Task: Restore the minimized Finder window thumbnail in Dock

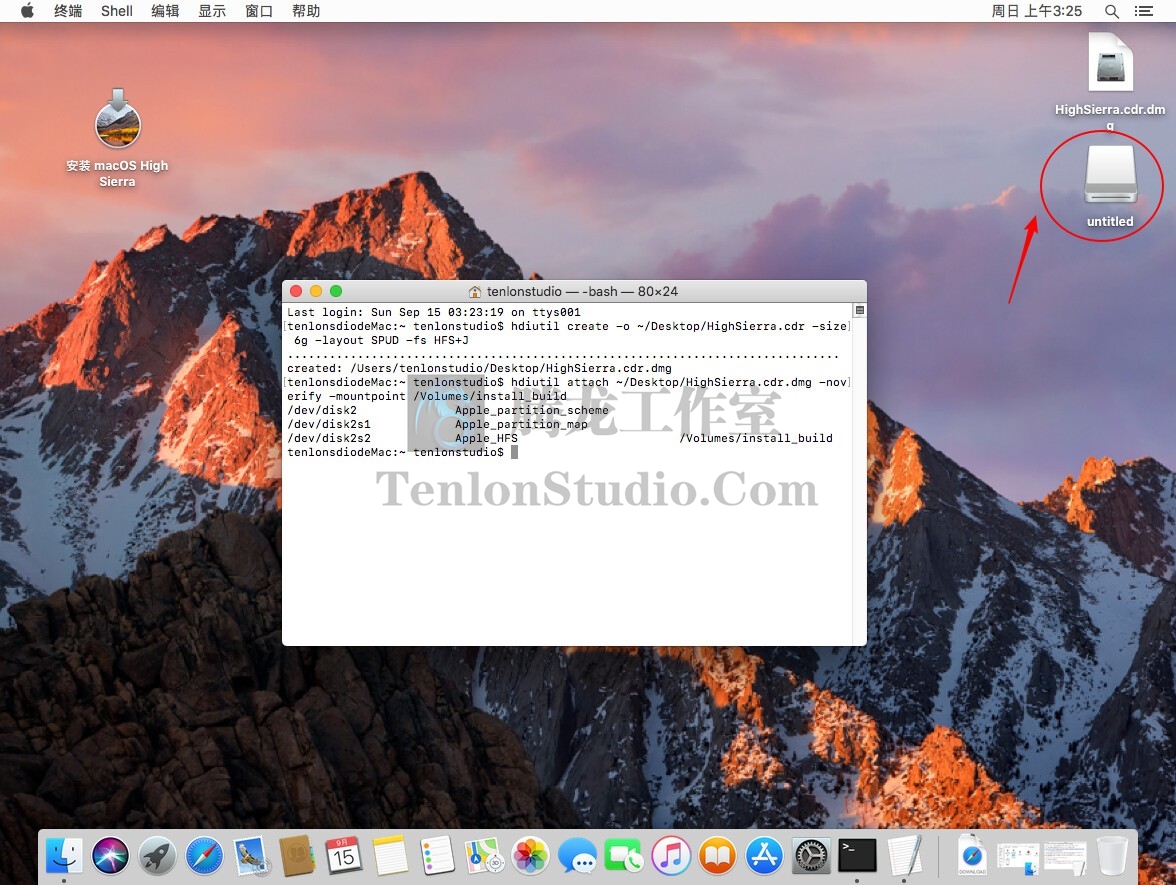Action: [x=1018, y=858]
